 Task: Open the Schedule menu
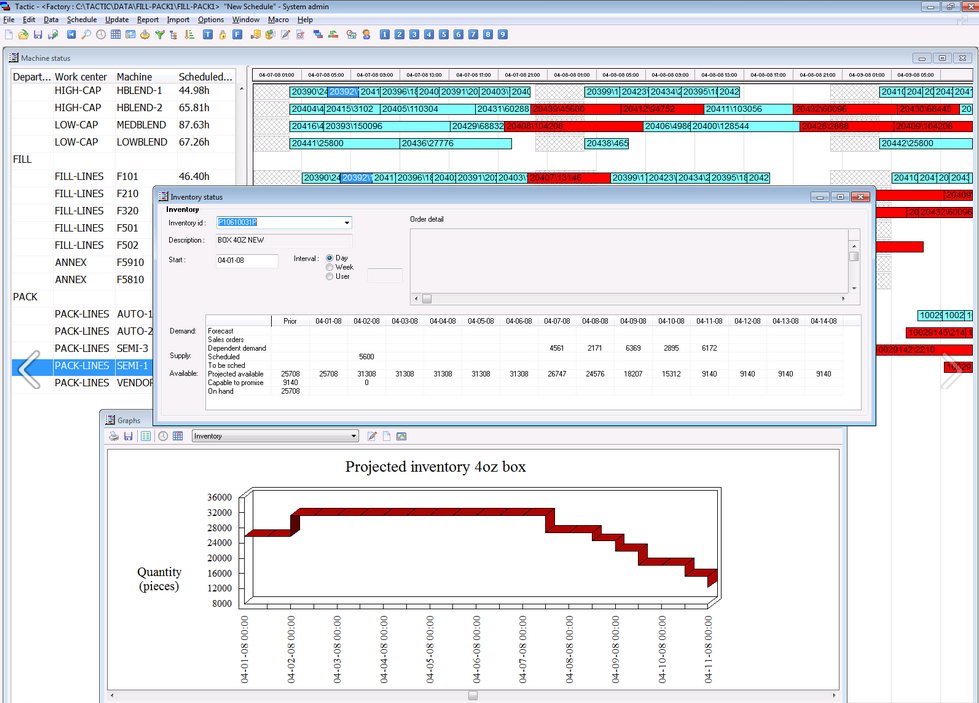(x=82, y=19)
